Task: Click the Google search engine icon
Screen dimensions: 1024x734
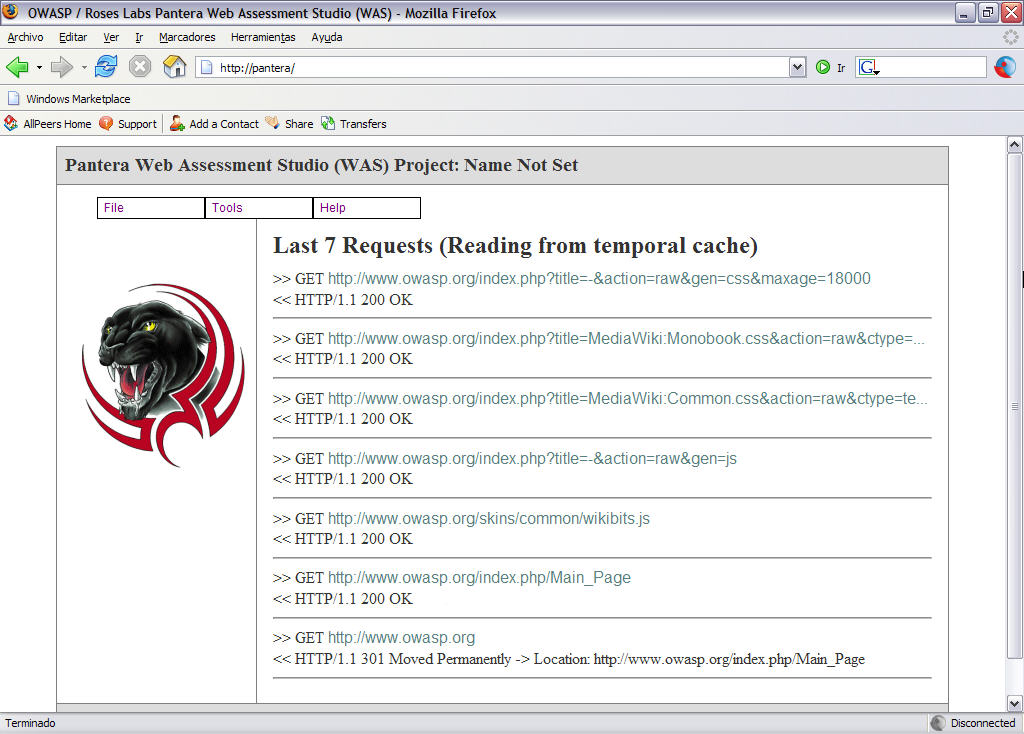Action: click(x=869, y=67)
